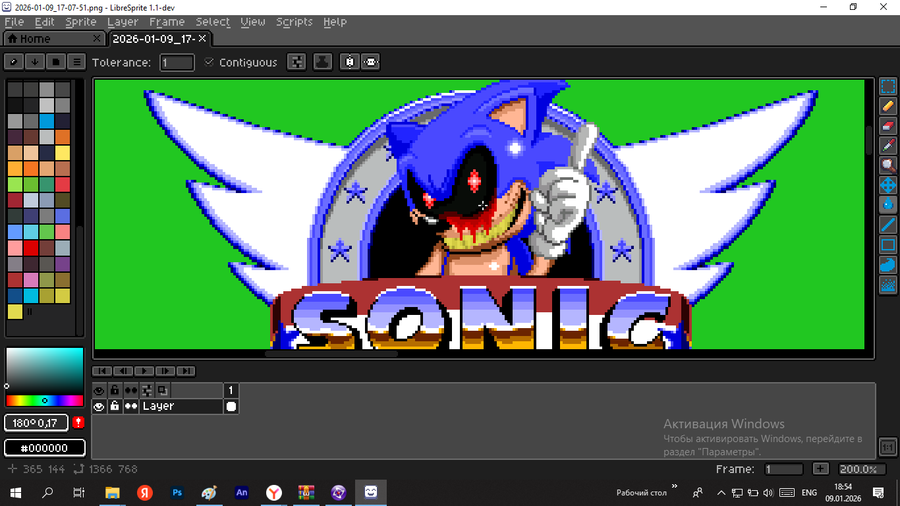This screenshot has height=506, width=900.
Task: Toggle the Contiguous checkbox
Action: click(x=209, y=62)
